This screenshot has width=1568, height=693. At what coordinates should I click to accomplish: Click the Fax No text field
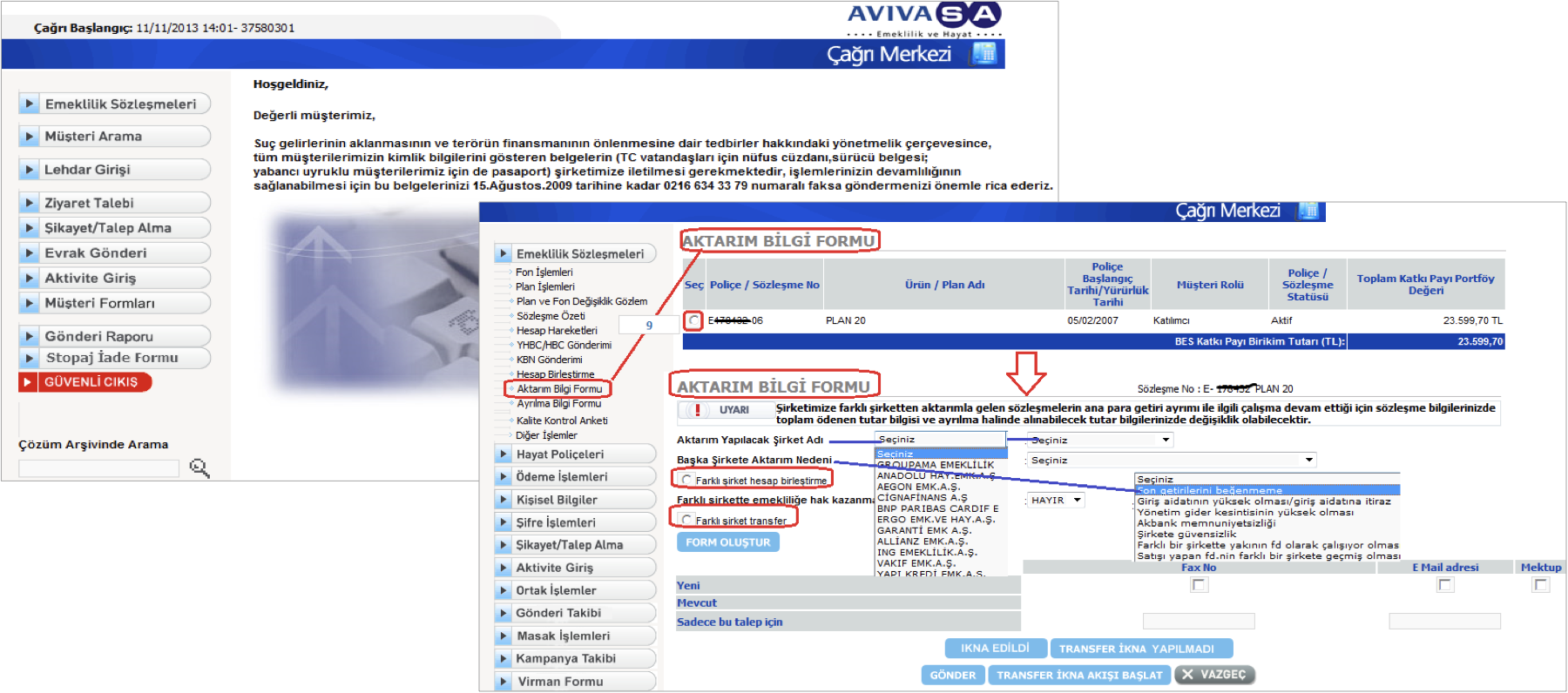(1199, 621)
